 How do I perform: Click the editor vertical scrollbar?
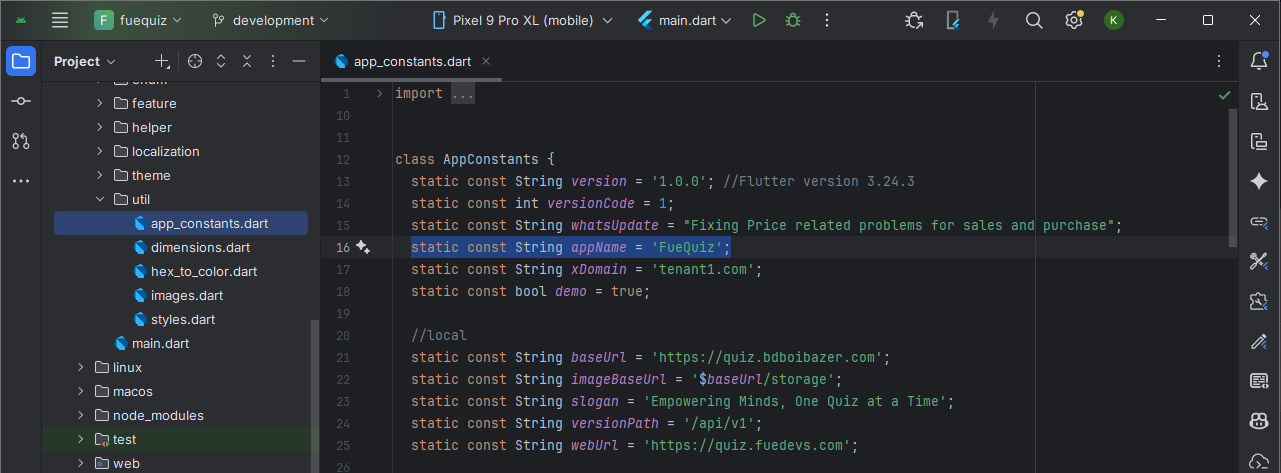click(x=1232, y=180)
